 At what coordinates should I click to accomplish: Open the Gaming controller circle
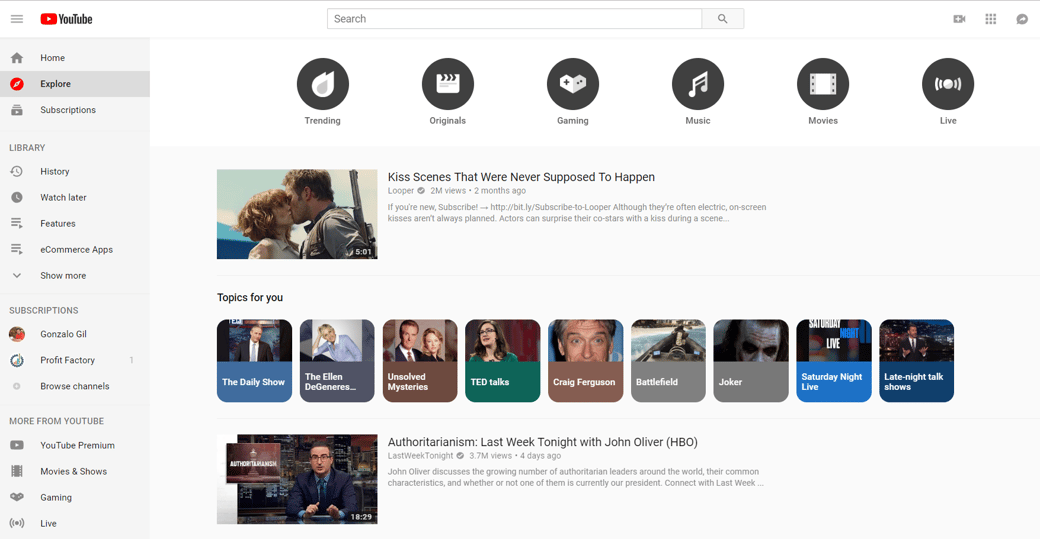(x=572, y=84)
